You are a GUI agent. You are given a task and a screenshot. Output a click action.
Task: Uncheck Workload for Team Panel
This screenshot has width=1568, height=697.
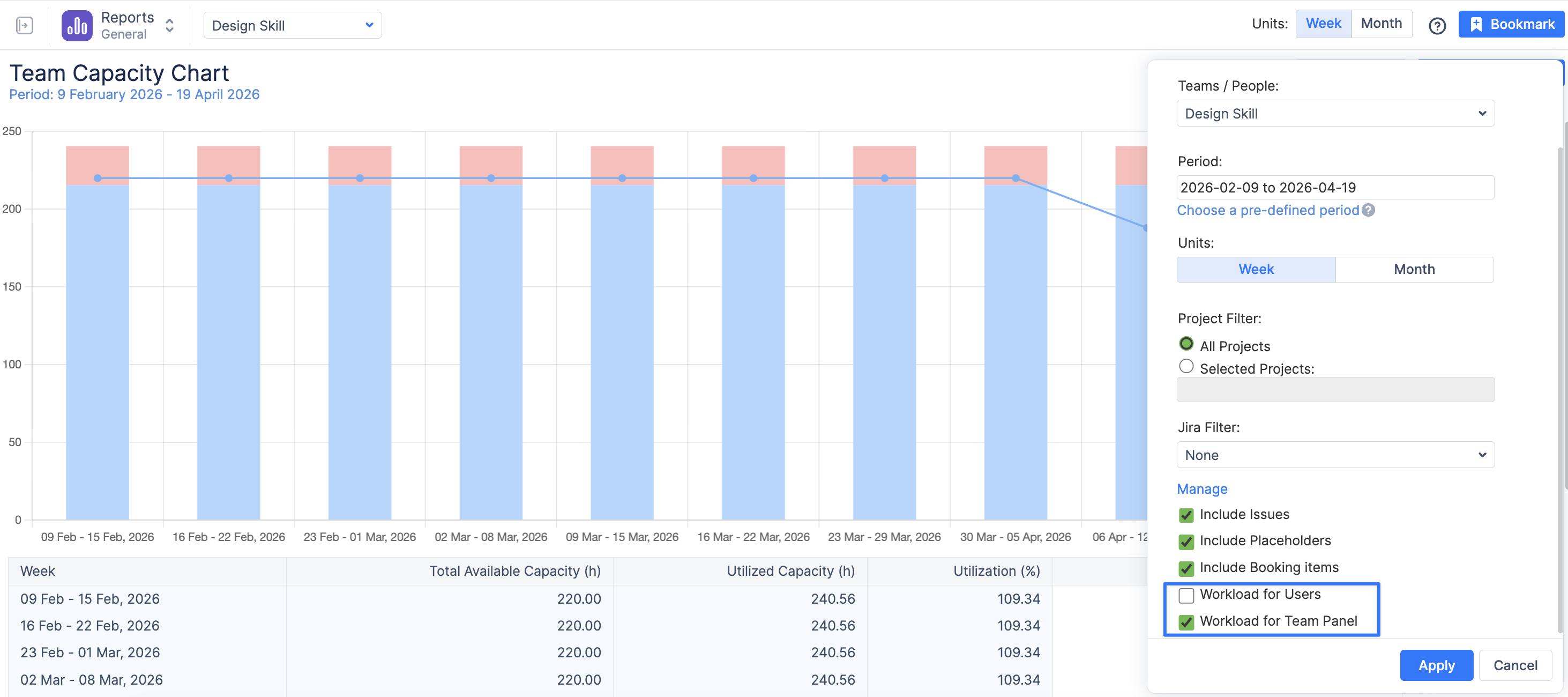pyautogui.click(x=1186, y=622)
